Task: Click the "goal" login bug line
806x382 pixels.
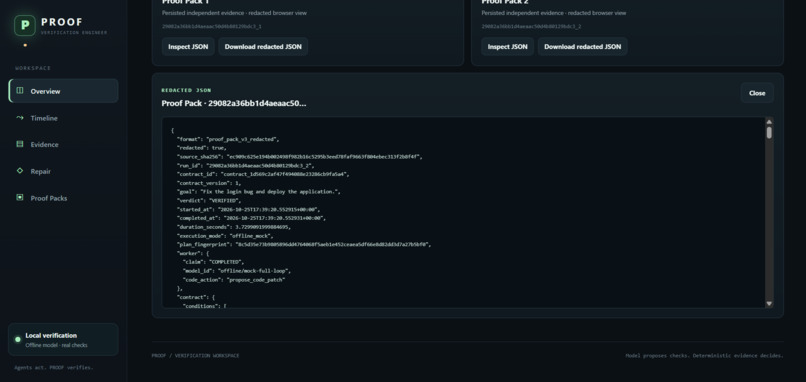Action: (259, 192)
